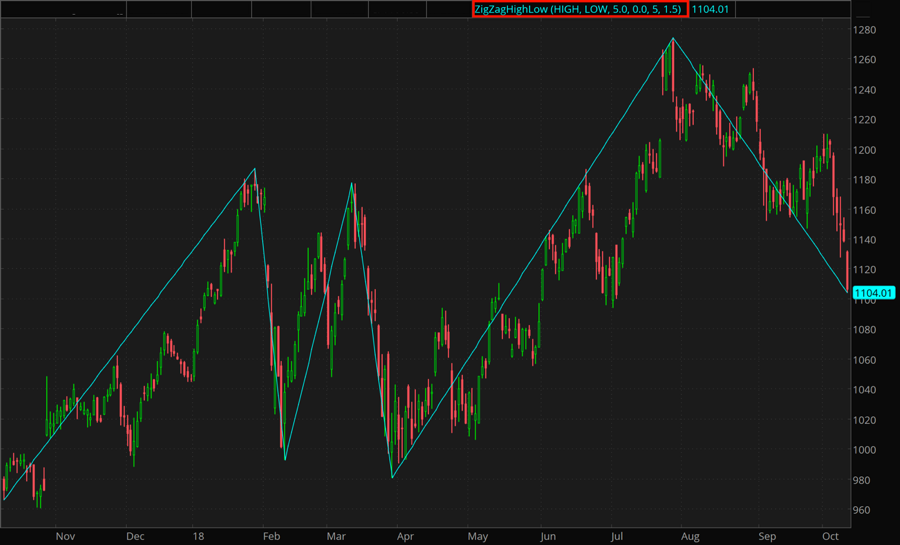900x545 pixels.
Task: Select Nov on the time axis
Action: [65, 536]
